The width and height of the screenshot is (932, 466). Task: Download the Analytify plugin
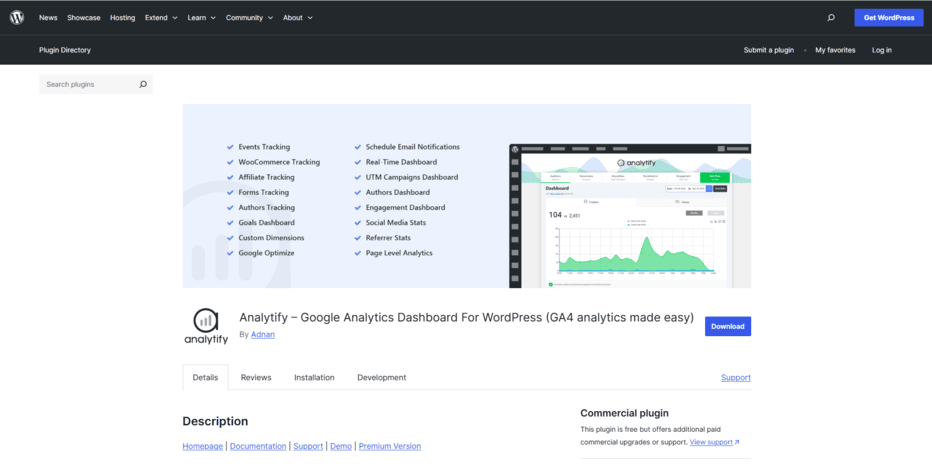pos(728,326)
